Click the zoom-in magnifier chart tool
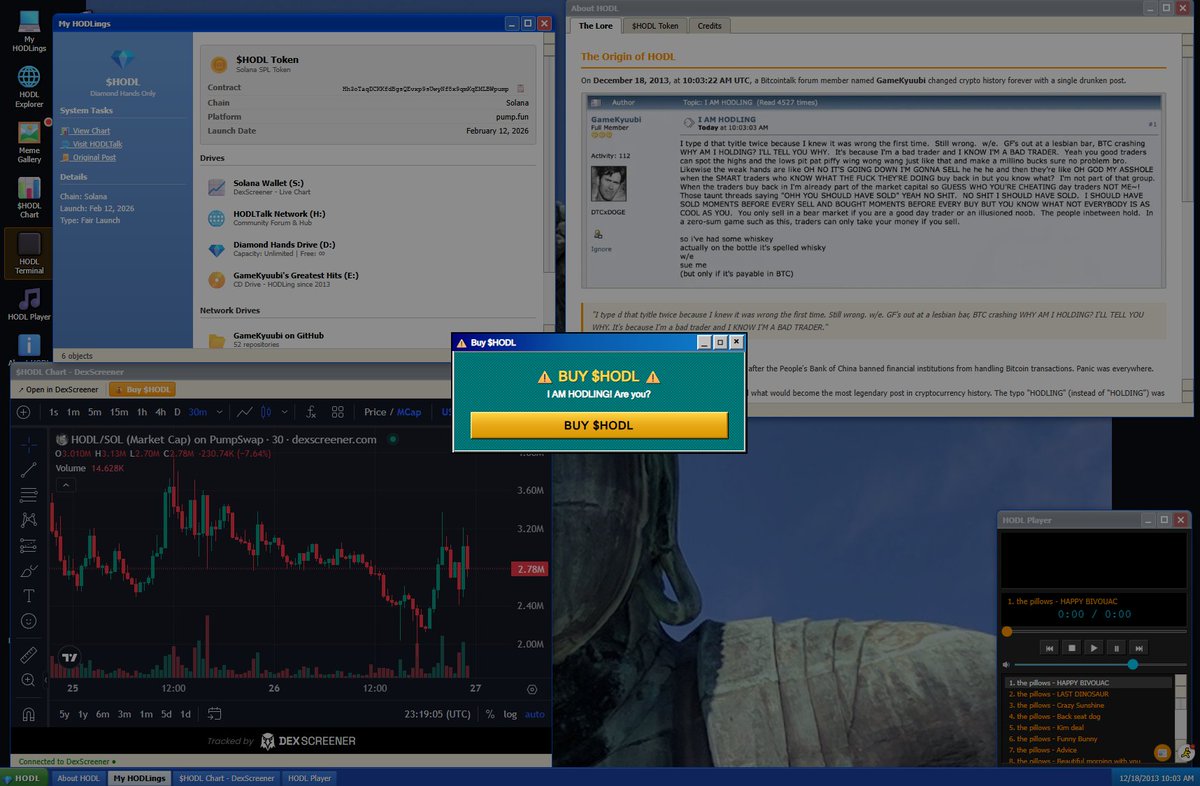 pyautogui.click(x=28, y=680)
